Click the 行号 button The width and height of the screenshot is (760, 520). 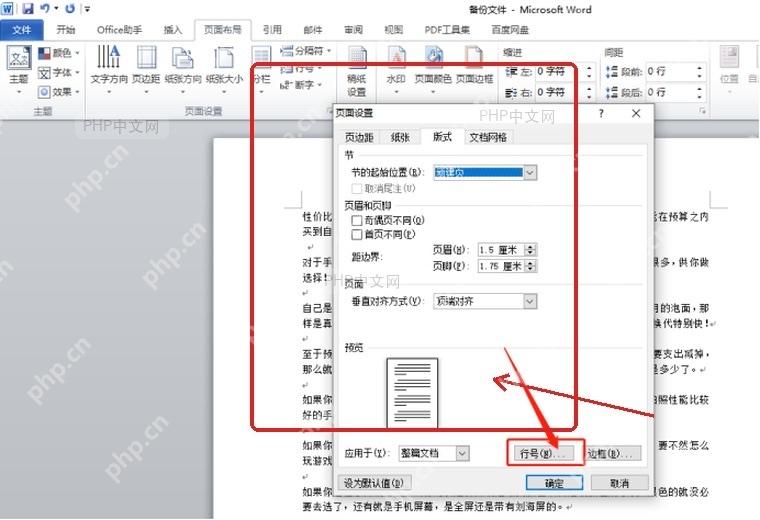543,454
